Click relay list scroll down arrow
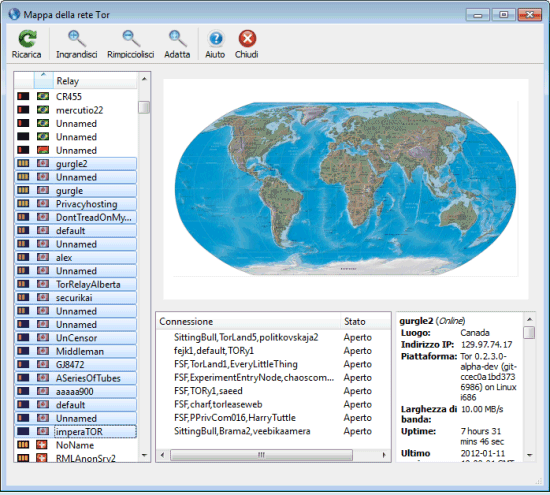550x495 pixels. [144, 455]
